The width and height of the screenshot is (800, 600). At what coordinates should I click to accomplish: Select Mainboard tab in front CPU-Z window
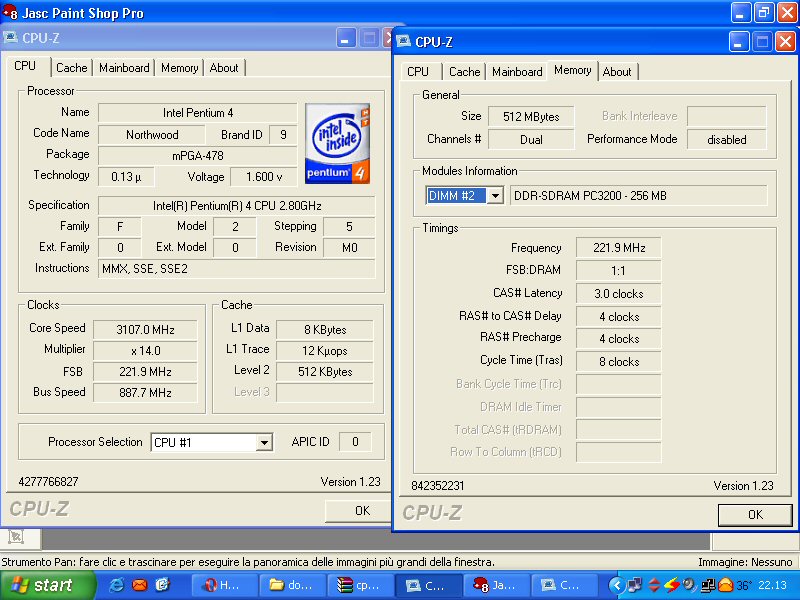coord(517,72)
